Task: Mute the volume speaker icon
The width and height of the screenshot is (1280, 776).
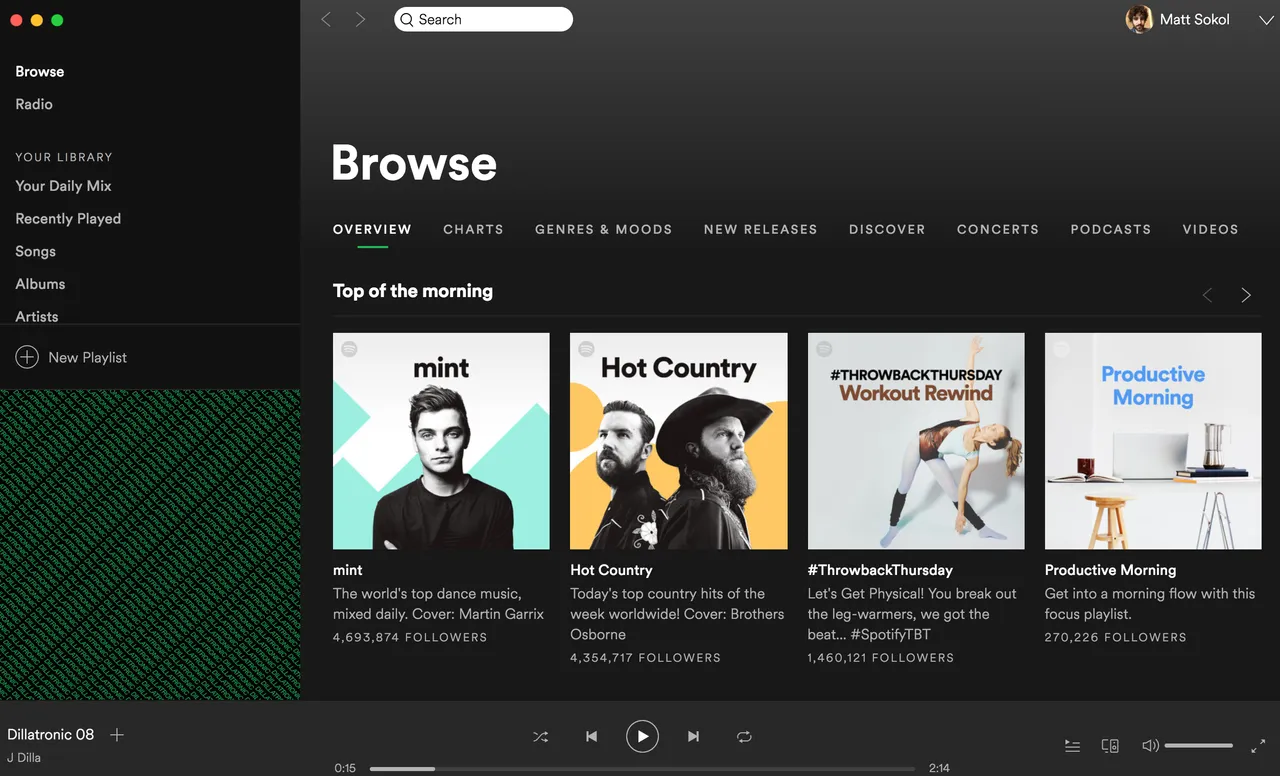Action: tap(1150, 746)
